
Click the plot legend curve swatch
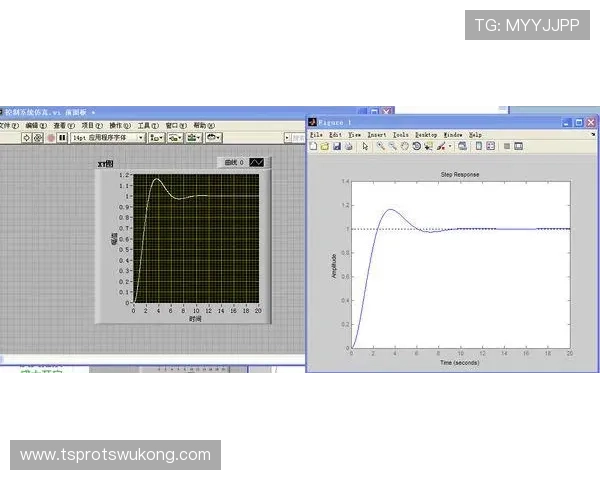tap(257, 162)
